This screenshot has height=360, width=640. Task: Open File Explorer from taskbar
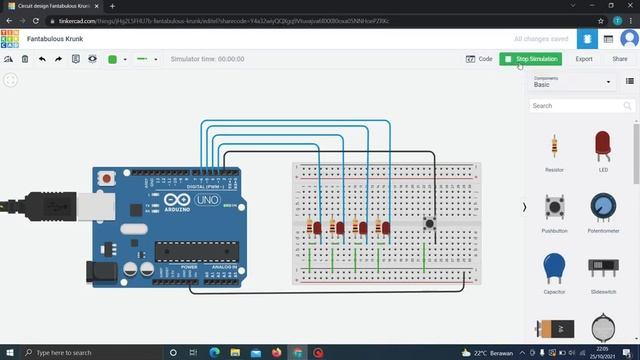(x=235, y=352)
